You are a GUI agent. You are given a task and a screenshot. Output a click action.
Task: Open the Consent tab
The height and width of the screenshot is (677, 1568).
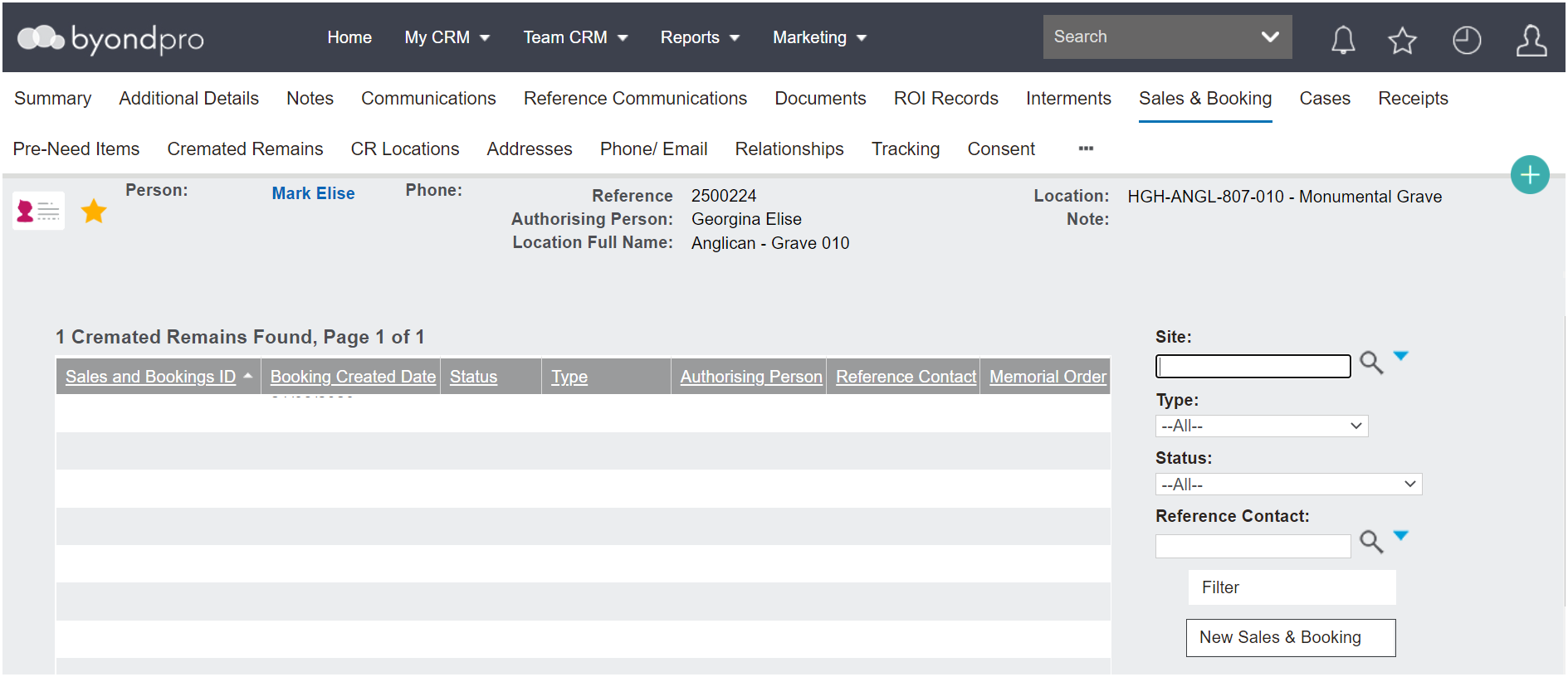coord(1001,149)
